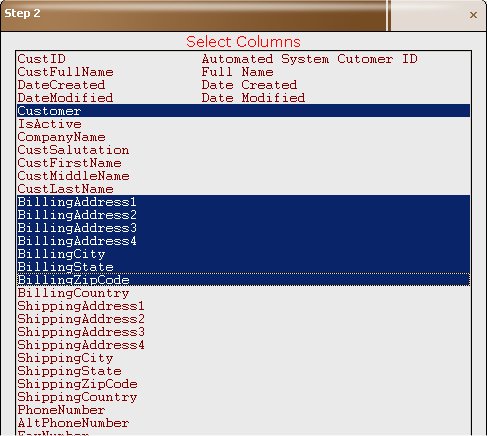Choose the CustLastName column
This screenshot has height=436, width=487.
[x=243, y=189]
